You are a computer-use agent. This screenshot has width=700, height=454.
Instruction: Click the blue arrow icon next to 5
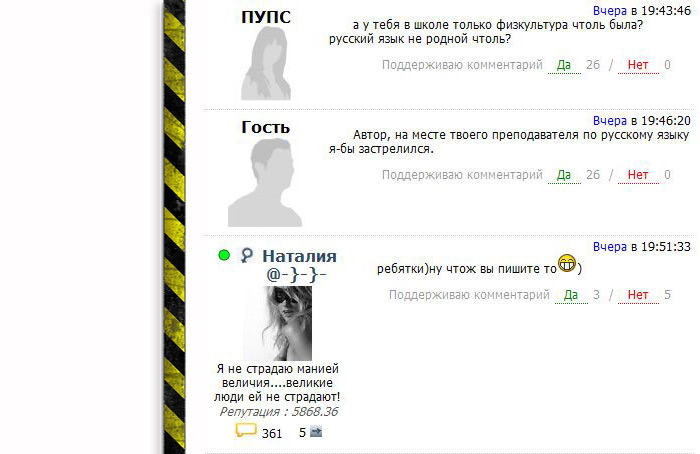[316, 432]
